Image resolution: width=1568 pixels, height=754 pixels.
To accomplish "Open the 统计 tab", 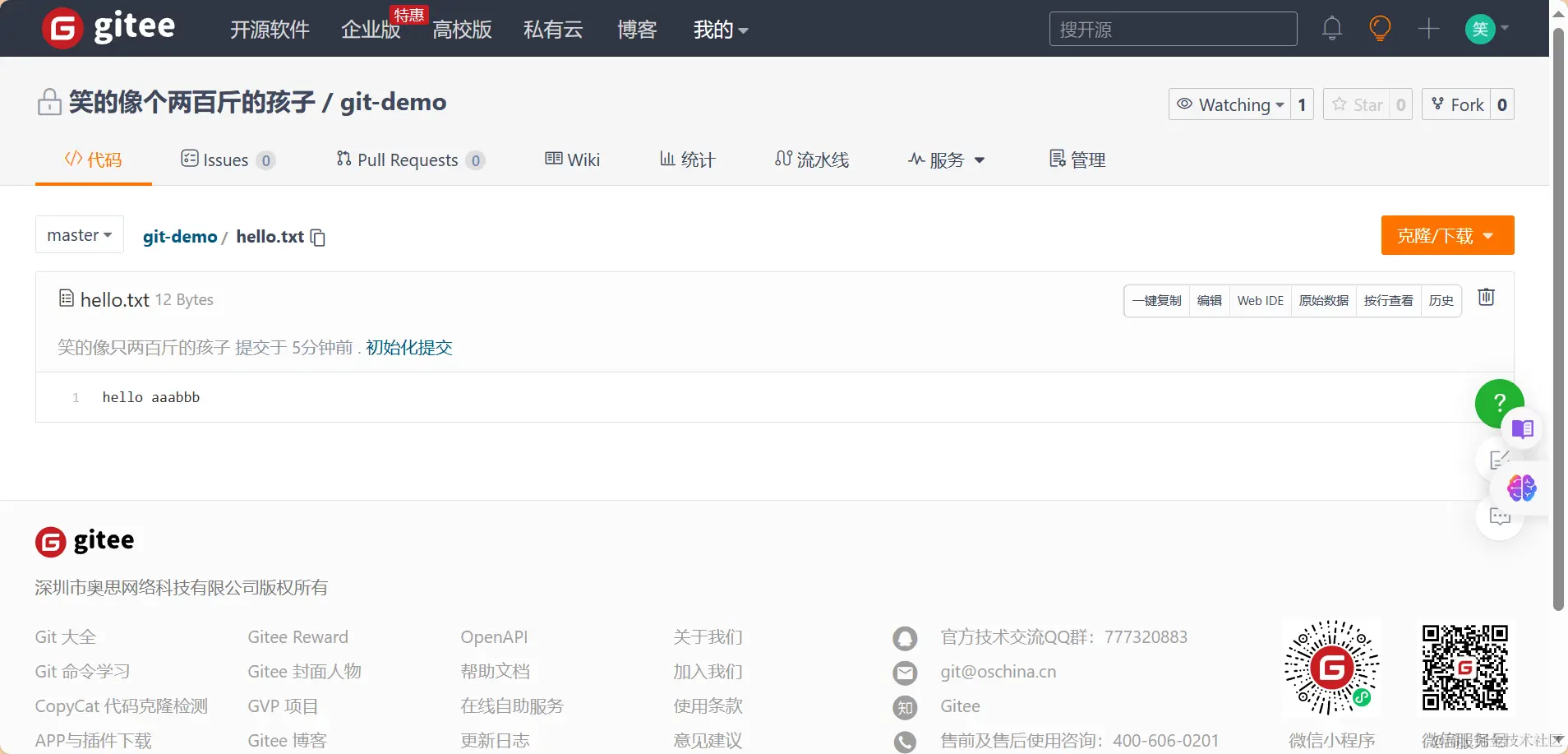I will pyautogui.click(x=687, y=160).
